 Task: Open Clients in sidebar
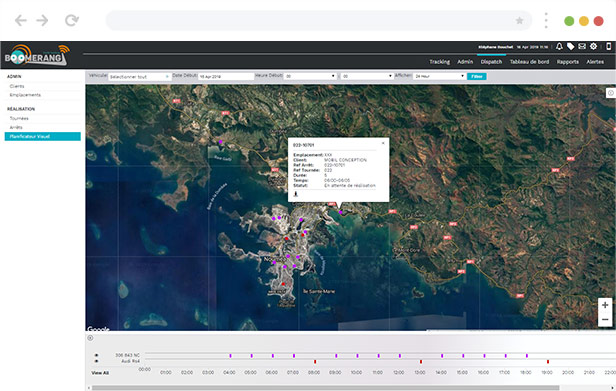[x=17, y=86]
